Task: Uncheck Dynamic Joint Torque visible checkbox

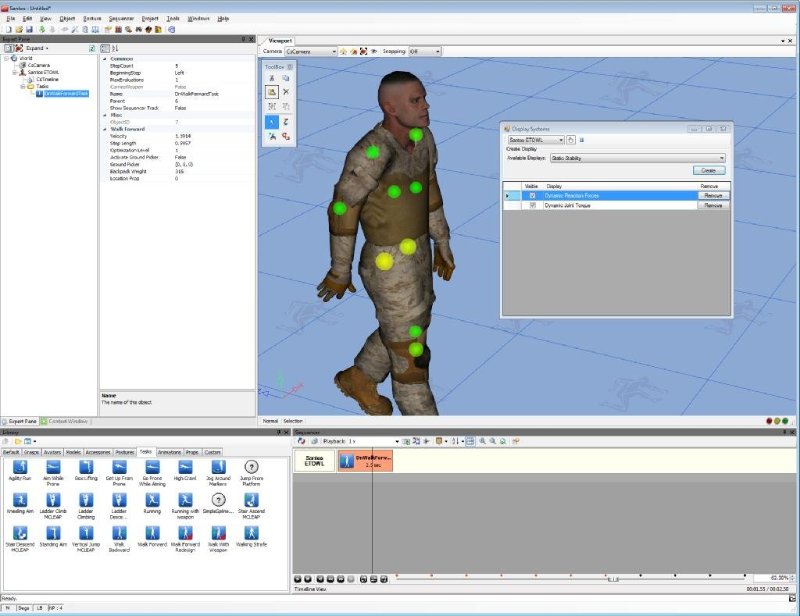Action: click(x=532, y=205)
